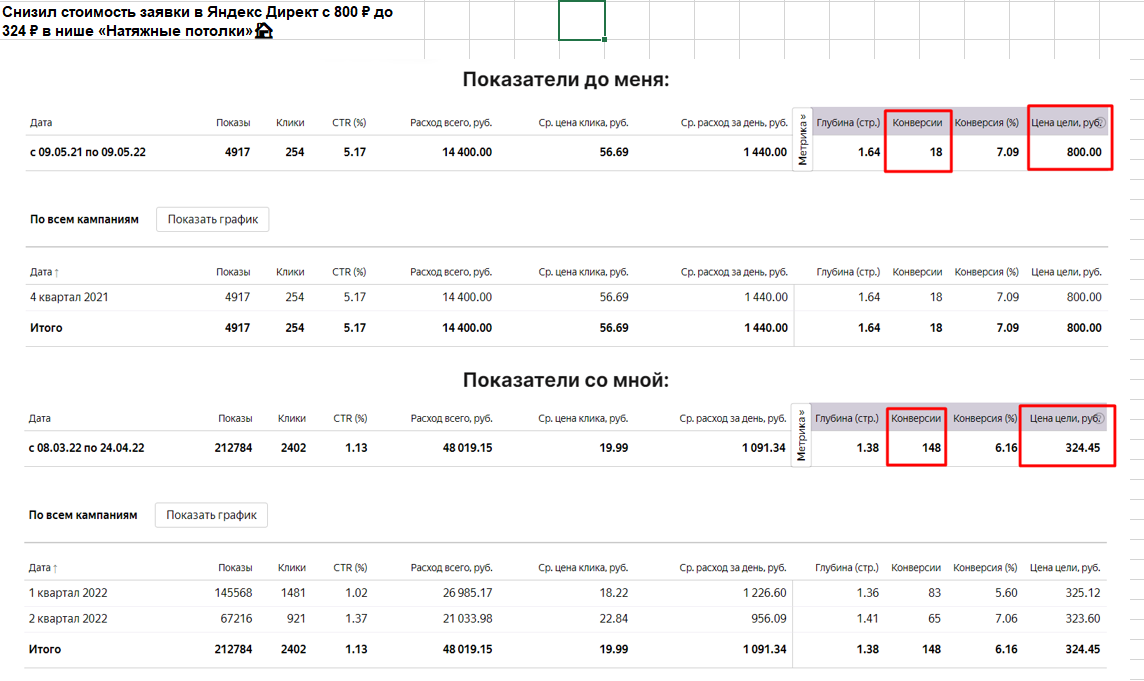
Task: Click CTR (%) header in 2022 quarterly table
Action: pos(350,567)
